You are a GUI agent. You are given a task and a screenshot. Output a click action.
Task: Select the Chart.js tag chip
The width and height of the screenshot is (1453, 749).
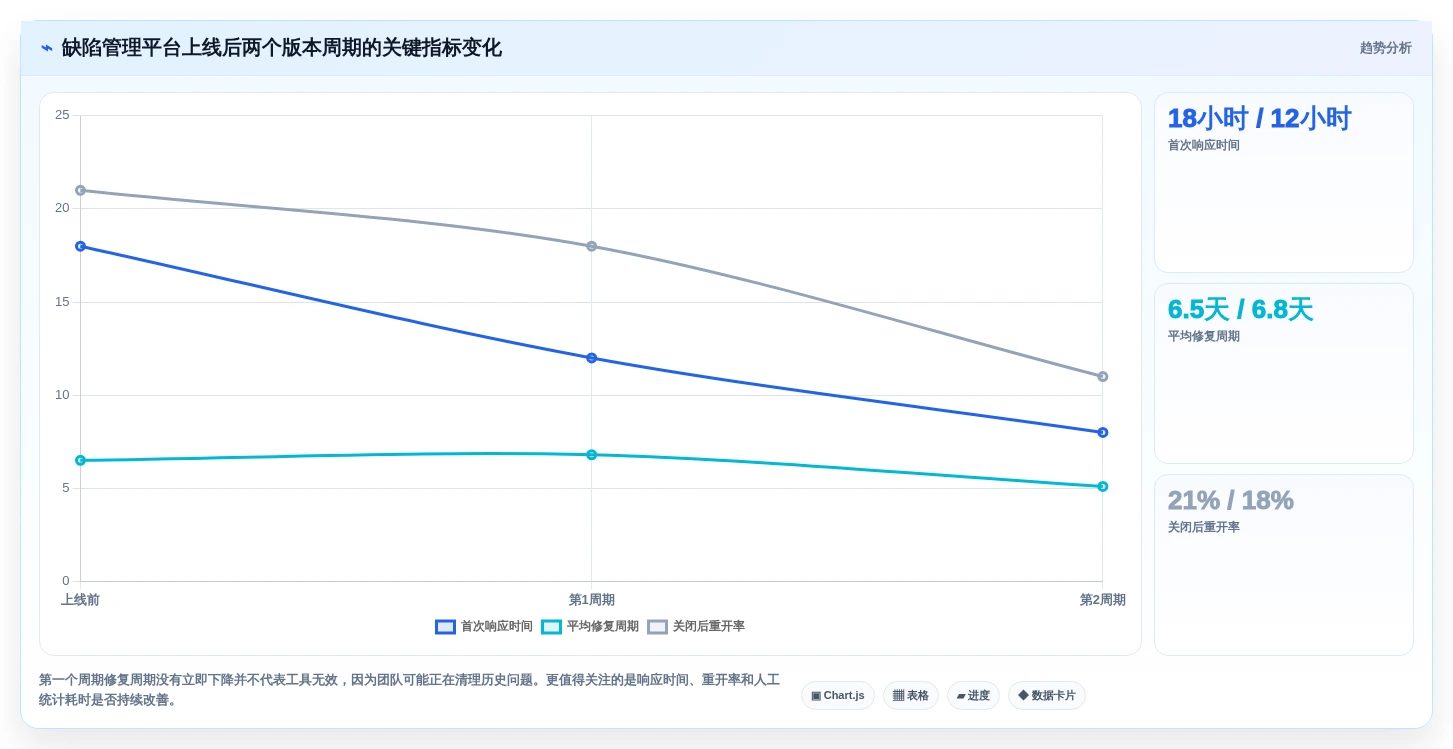[x=838, y=696]
